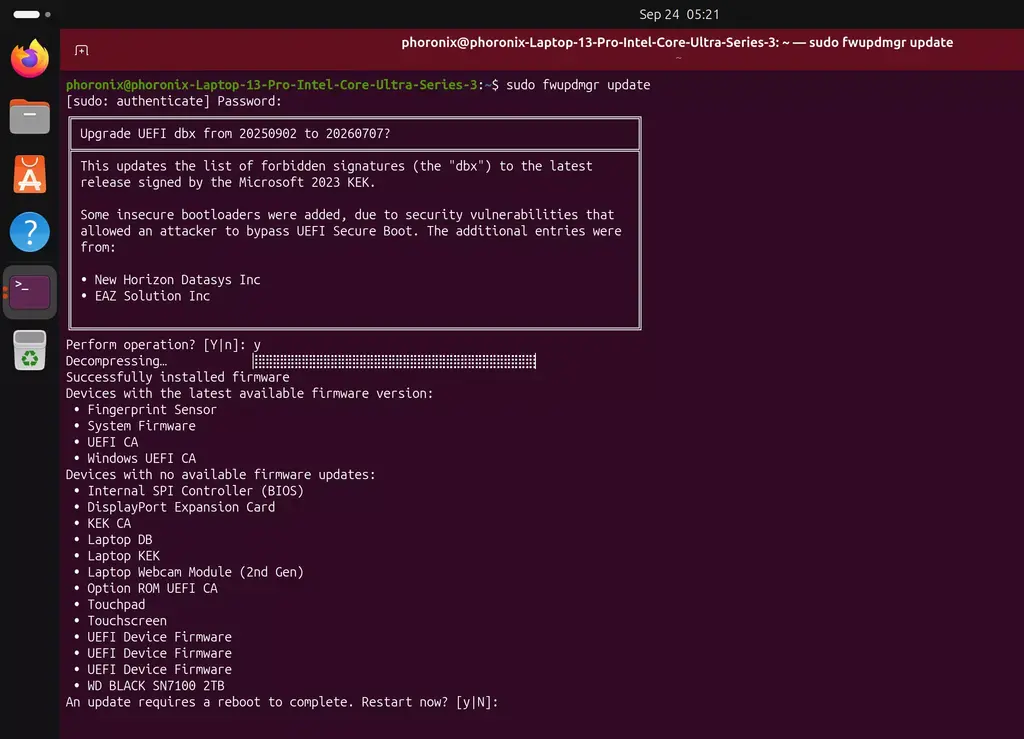The image size is (1024, 739).
Task: Launch the Files manager dock icon
Action: click(x=29, y=116)
